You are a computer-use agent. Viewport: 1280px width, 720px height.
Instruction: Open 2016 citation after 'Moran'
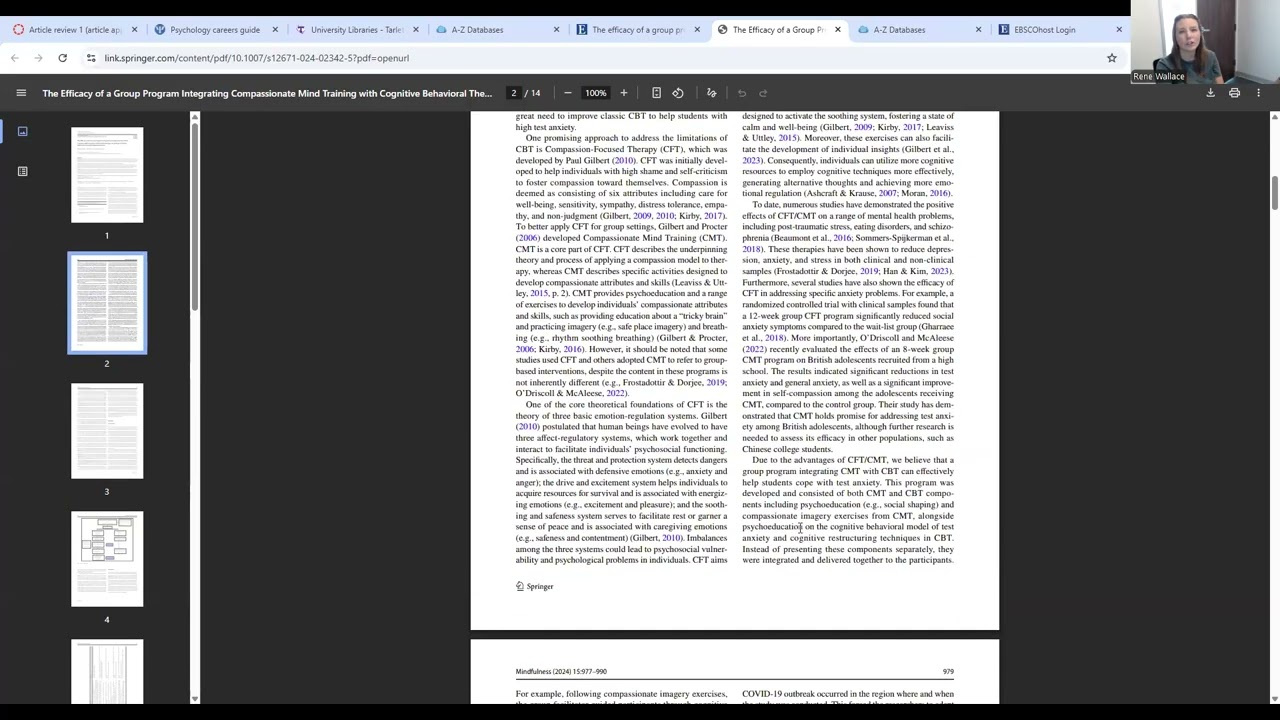tap(939, 193)
